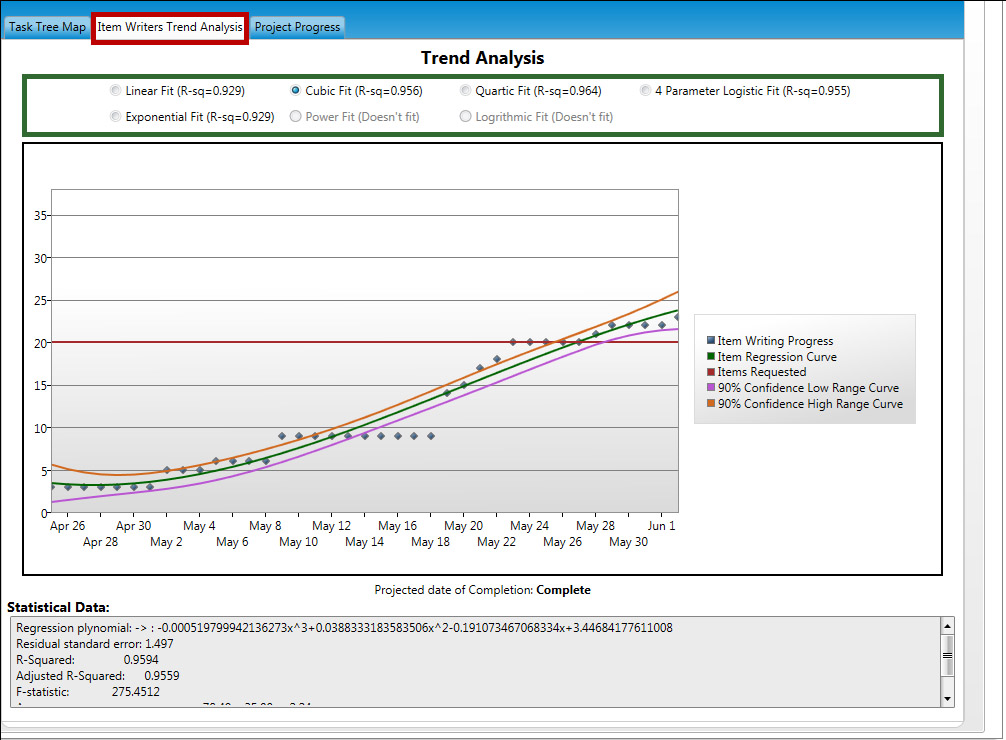
Task: Select the Cubic Fit option
Action: 296,91
